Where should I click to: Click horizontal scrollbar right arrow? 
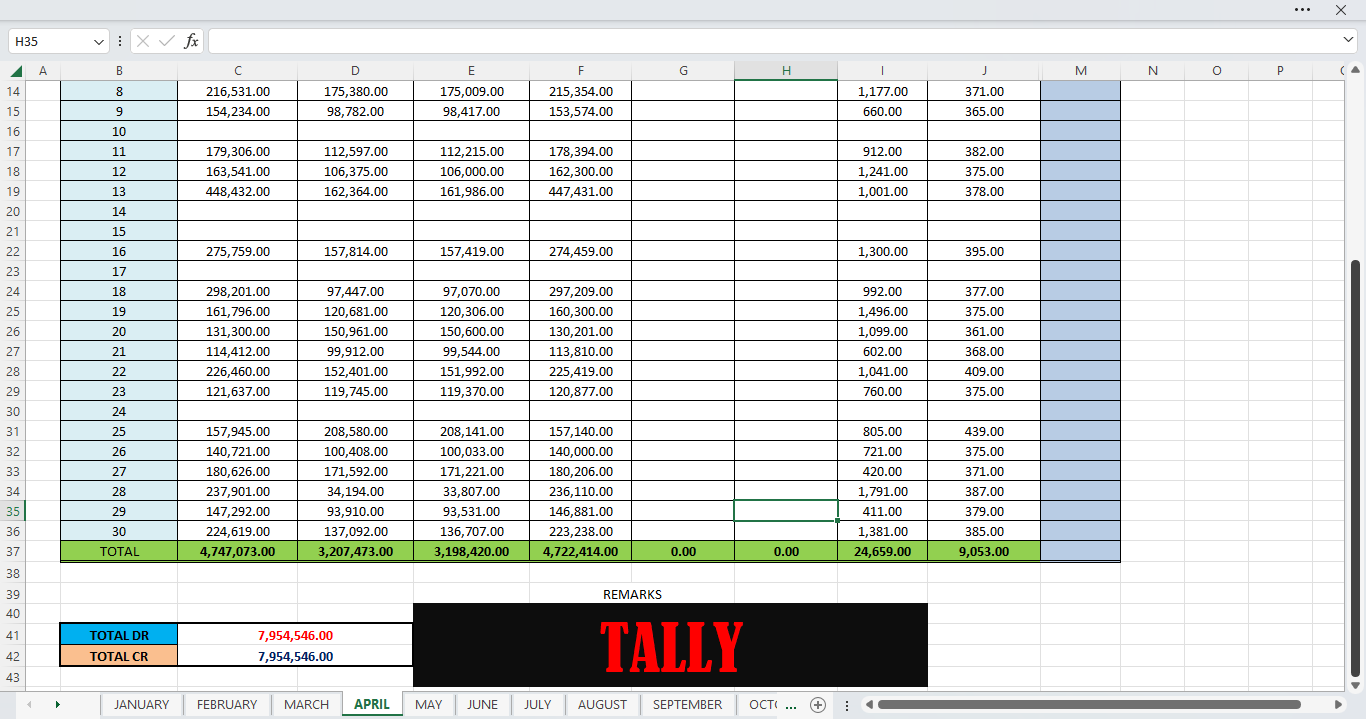coord(1340,704)
